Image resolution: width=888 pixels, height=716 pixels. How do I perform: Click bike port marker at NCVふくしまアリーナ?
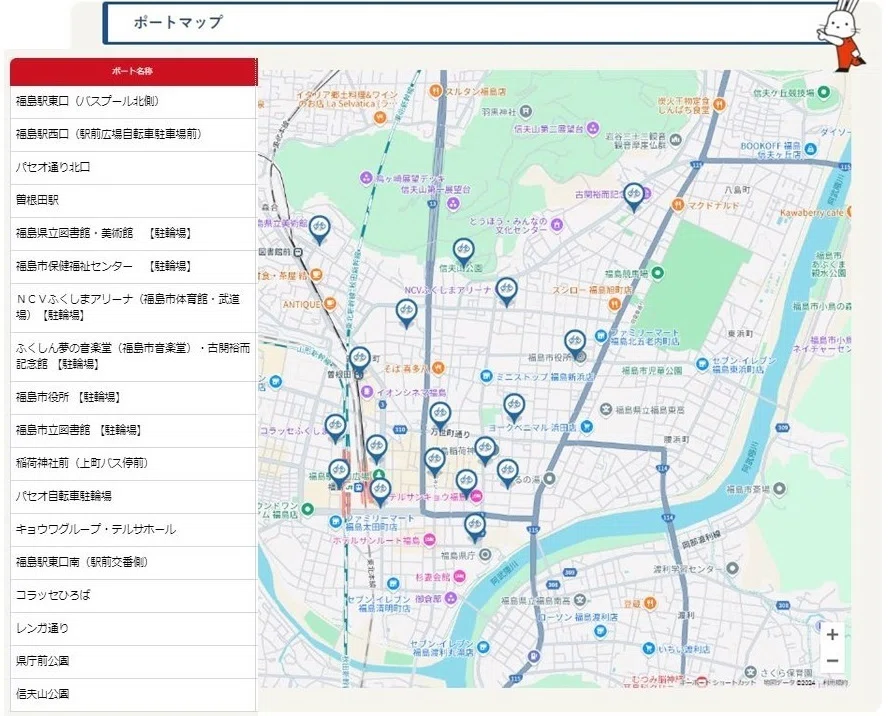pos(506,291)
